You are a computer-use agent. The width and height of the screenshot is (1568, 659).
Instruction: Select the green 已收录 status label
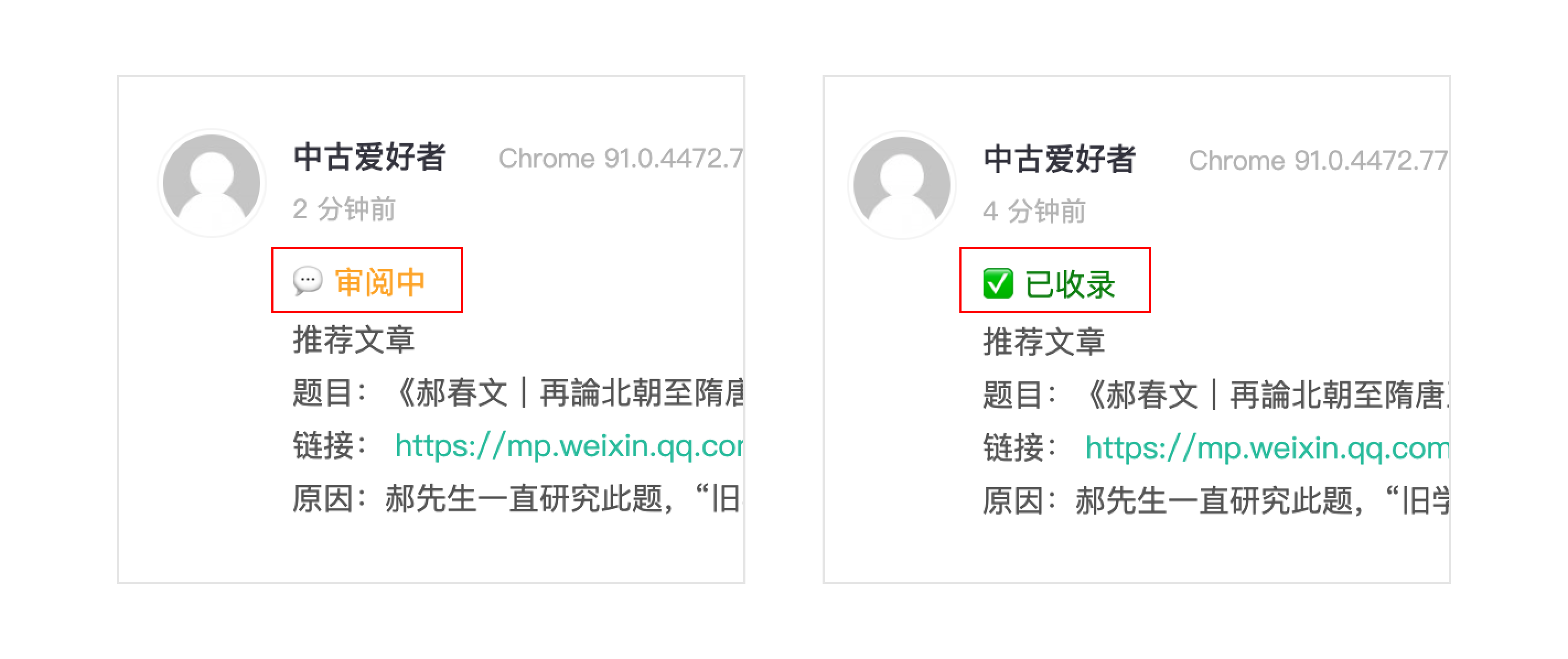(x=1070, y=284)
